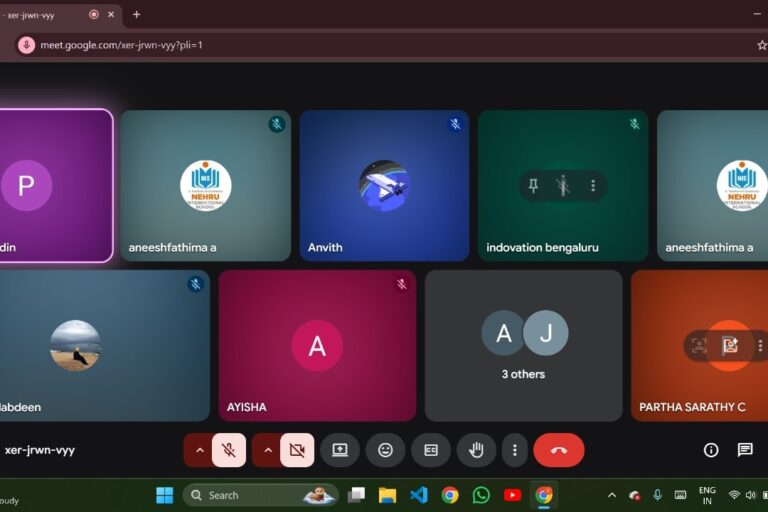Open a new browser tab
This screenshot has width=768, height=512.
(x=136, y=14)
